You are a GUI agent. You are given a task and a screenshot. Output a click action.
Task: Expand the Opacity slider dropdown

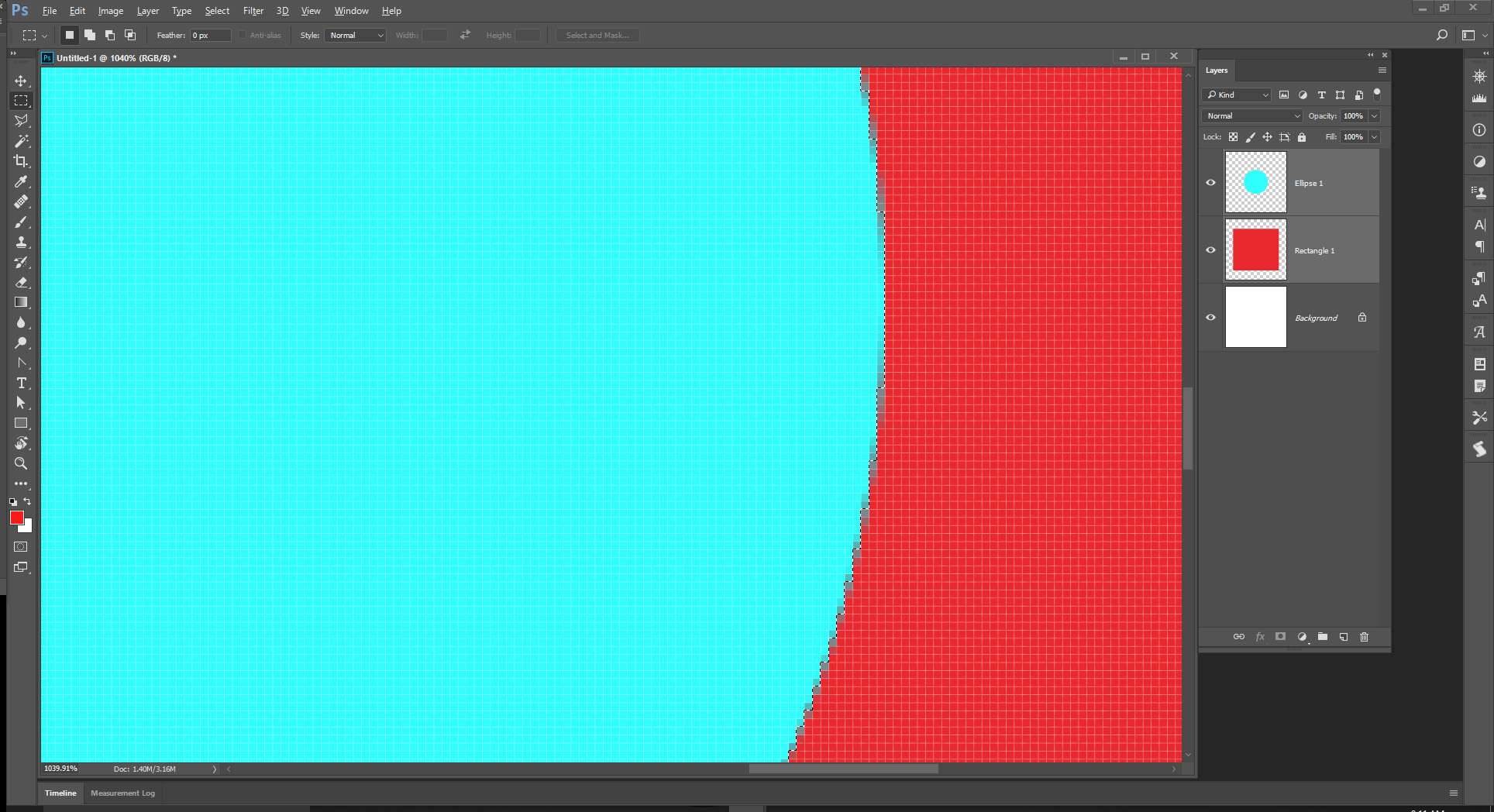click(1374, 116)
